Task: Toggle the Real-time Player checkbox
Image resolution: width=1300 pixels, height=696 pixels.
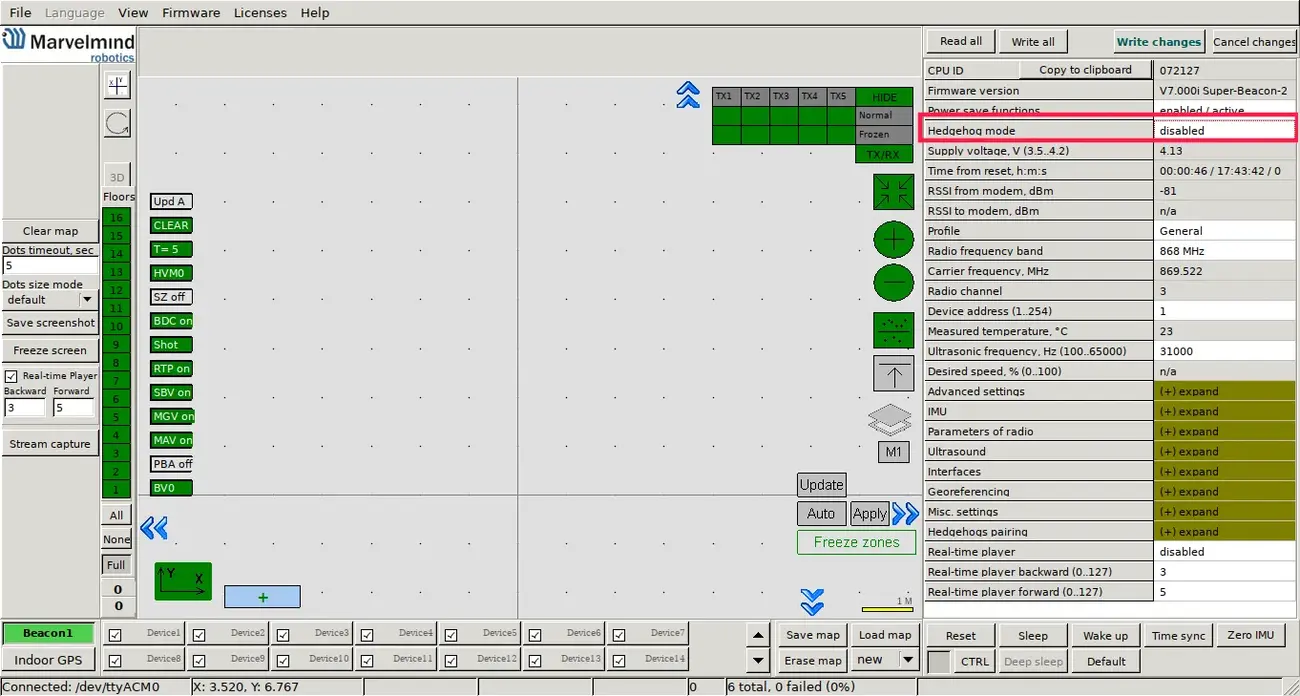Action: coord(12,376)
